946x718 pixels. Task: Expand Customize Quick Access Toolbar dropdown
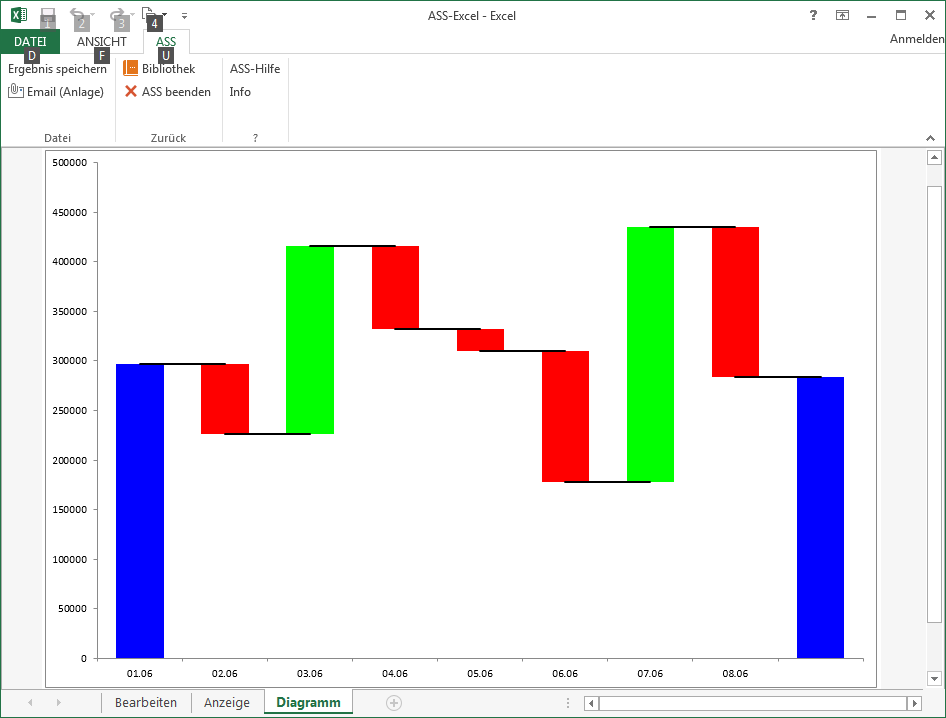[184, 16]
